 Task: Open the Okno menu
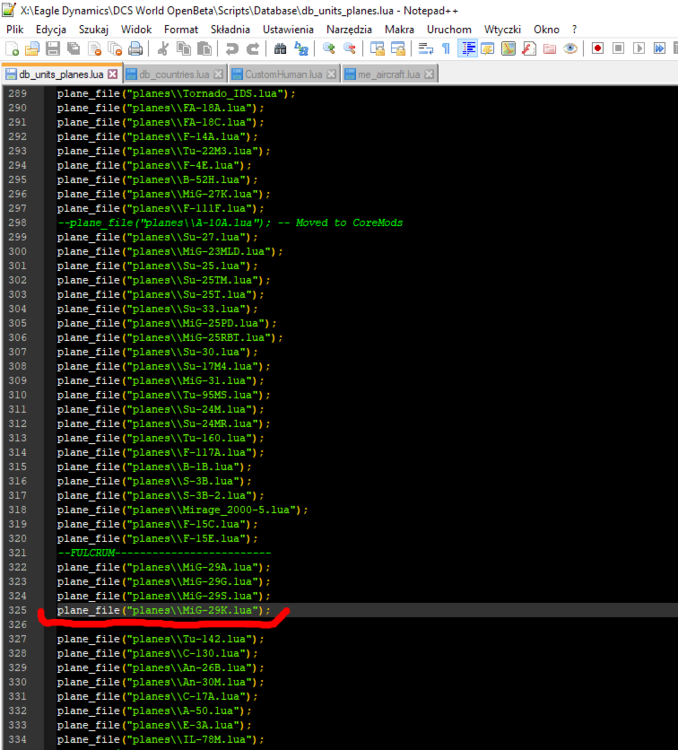coord(546,30)
